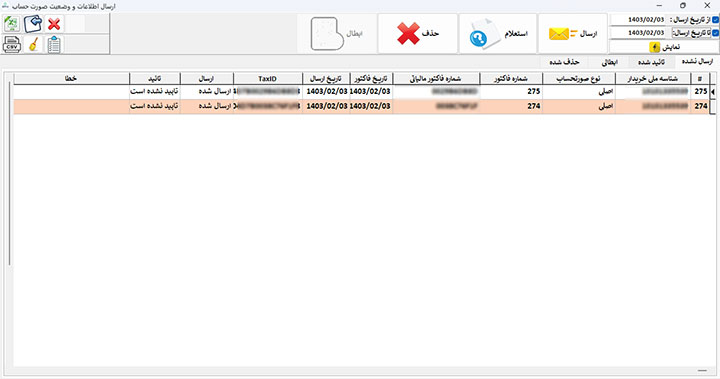Export the list to Excel
Viewport: 720px width, 379px height.
pyautogui.click(x=11, y=24)
